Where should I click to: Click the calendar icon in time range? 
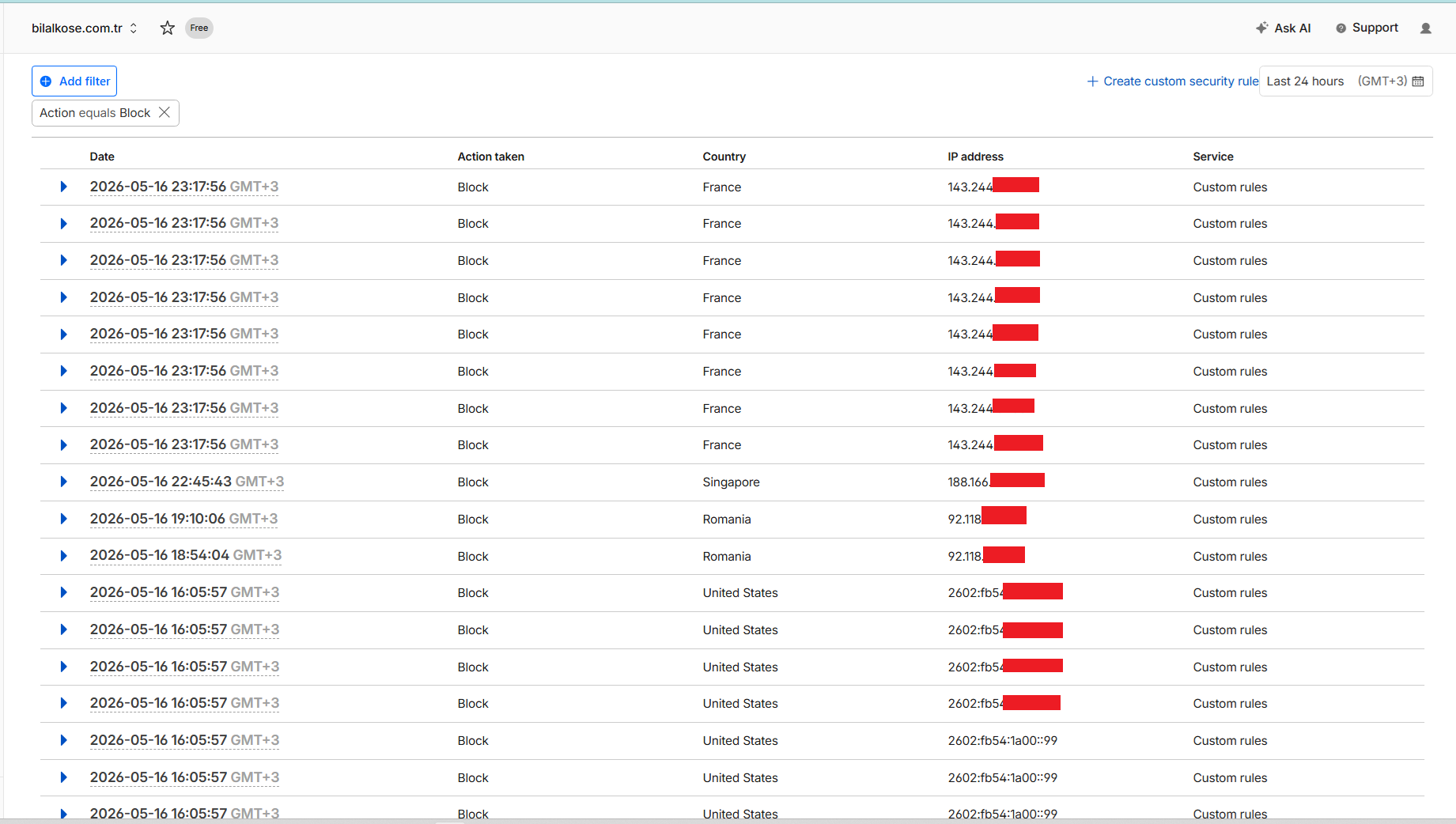click(1418, 81)
